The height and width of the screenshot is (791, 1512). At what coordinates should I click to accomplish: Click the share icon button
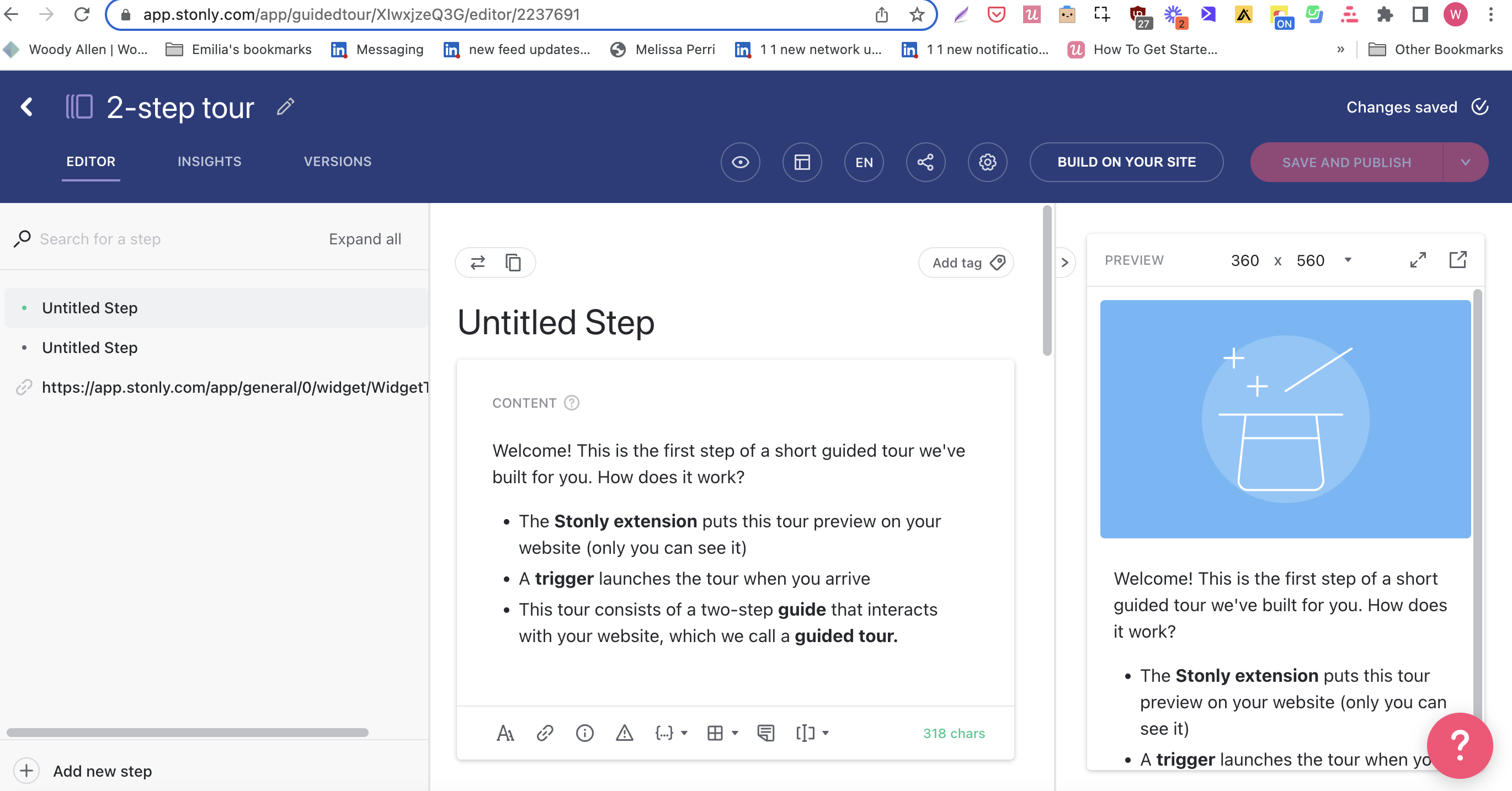(924, 162)
